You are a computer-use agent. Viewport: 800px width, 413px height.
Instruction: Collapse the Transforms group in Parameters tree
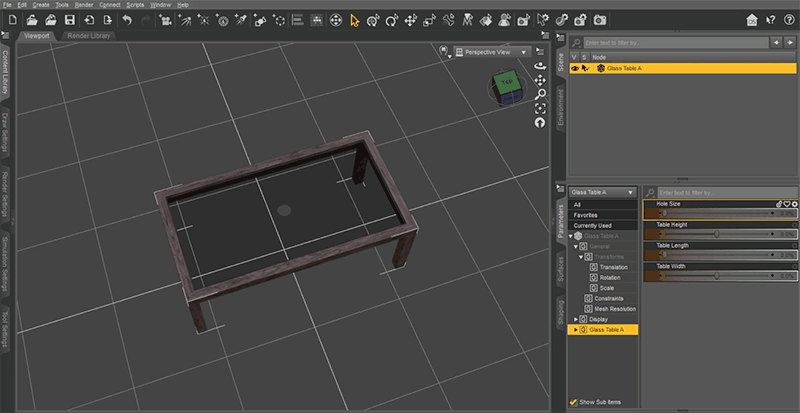pyautogui.click(x=581, y=257)
